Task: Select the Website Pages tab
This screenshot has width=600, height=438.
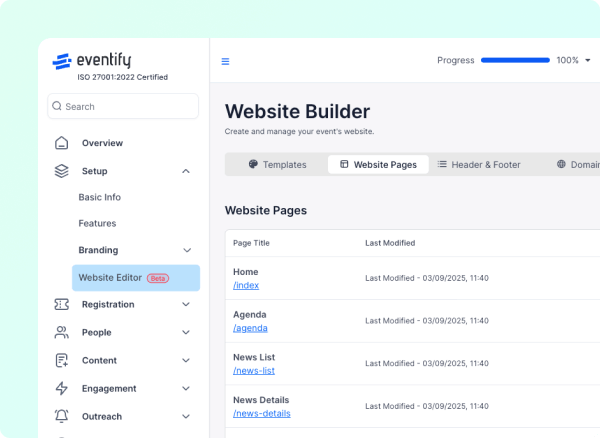Action: pyautogui.click(x=378, y=164)
